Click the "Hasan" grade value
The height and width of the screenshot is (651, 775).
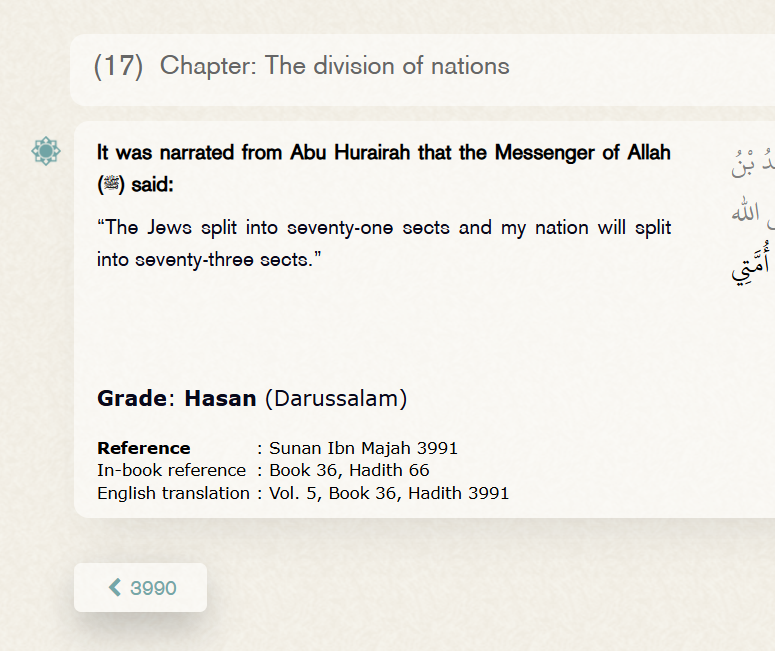pos(220,399)
